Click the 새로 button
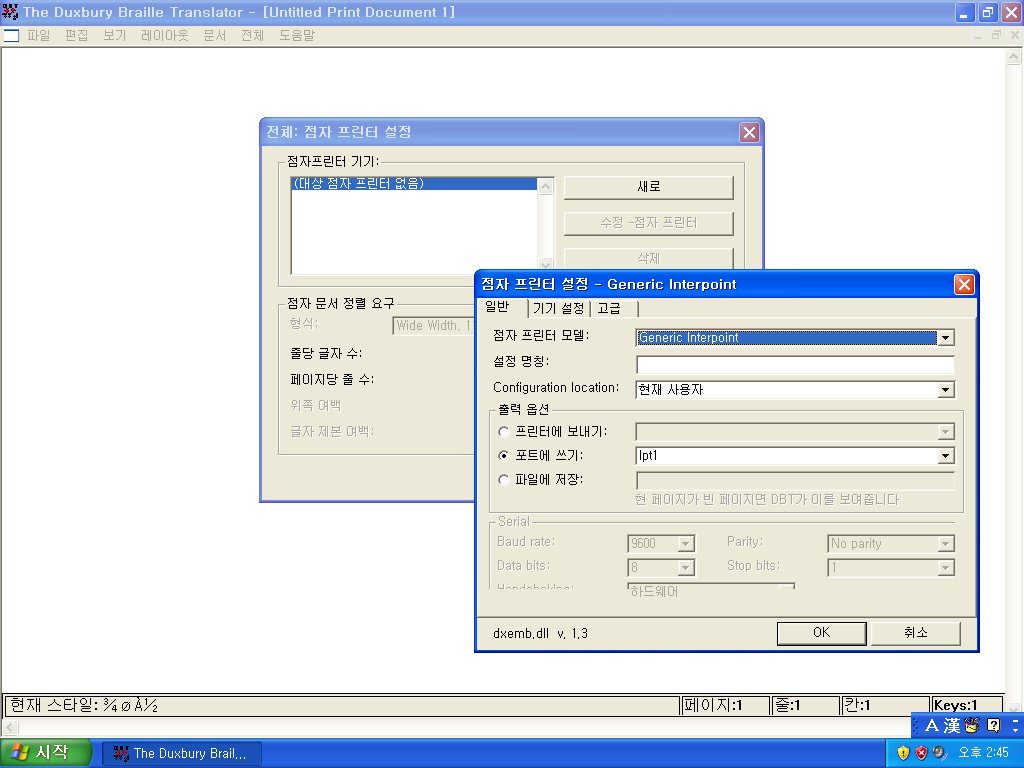 click(x=648, y=187)
